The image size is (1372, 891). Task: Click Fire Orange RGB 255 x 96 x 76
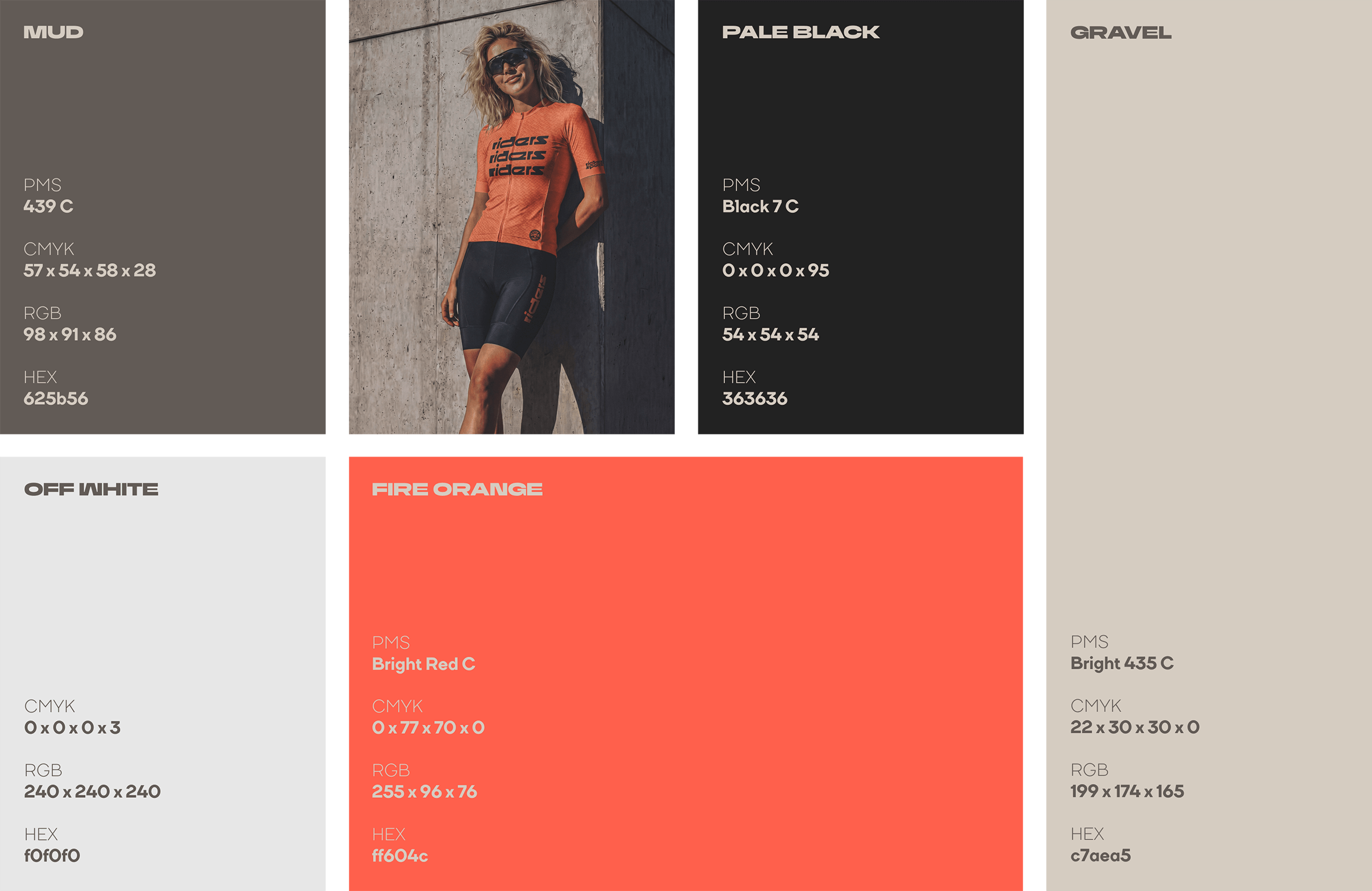click(x=425, y=791)
